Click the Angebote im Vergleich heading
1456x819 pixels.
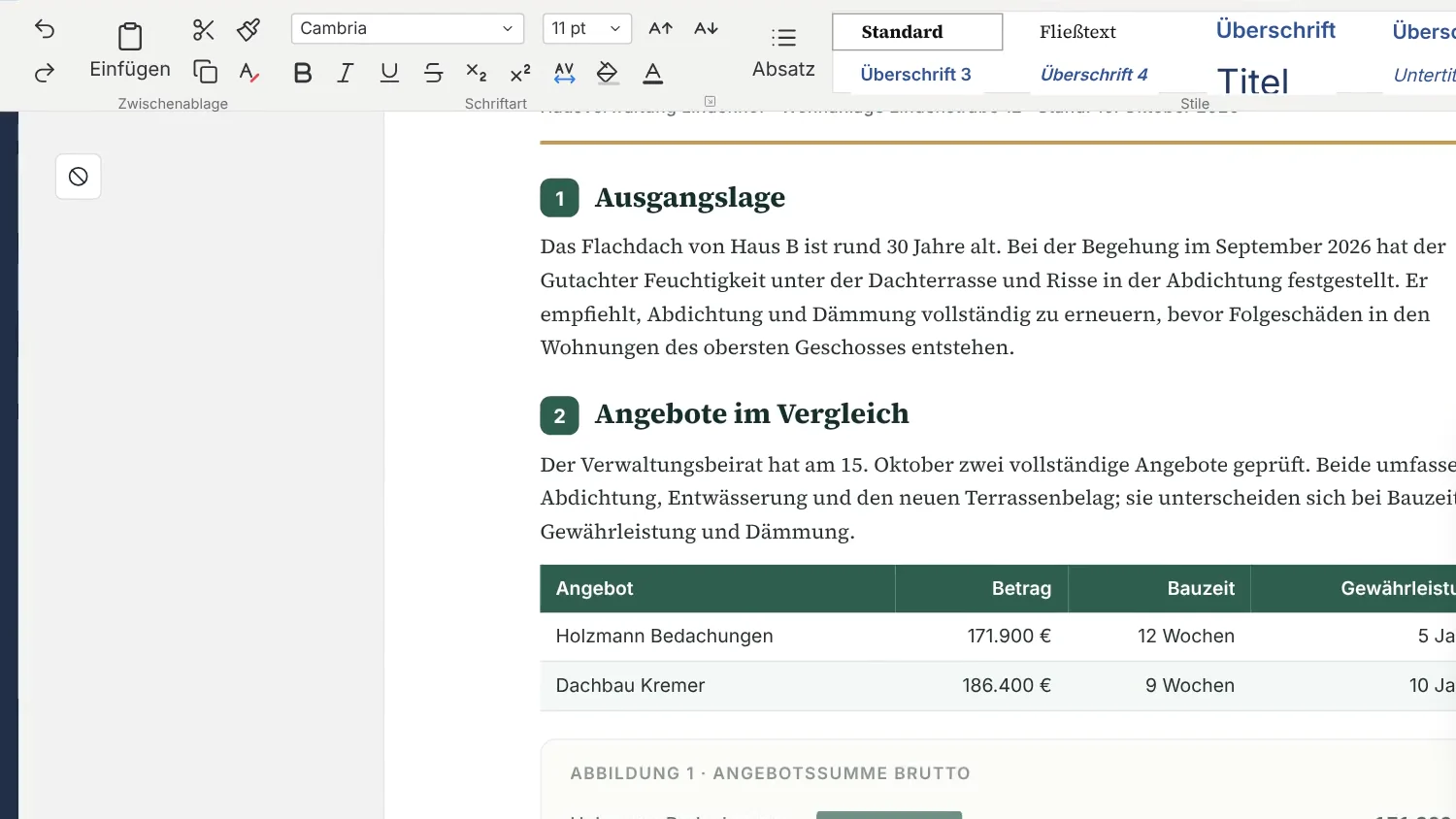click(x=752, y=414)
